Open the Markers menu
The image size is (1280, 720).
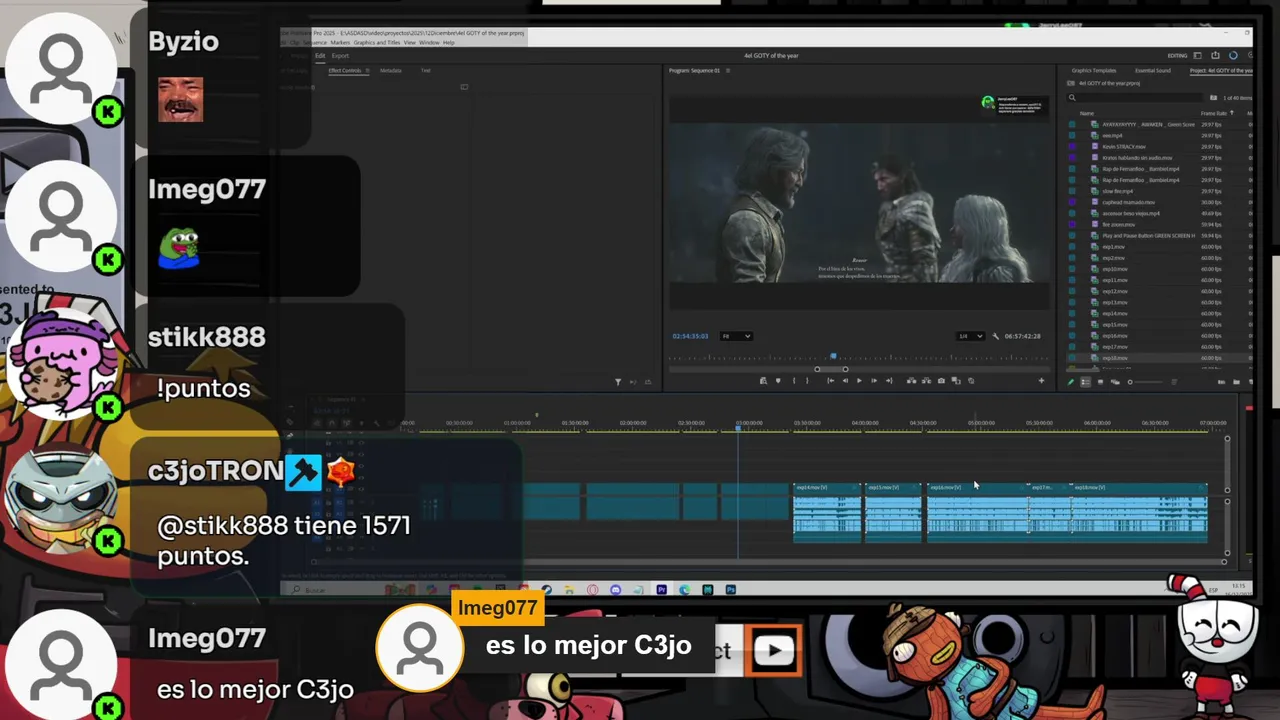tap(340, 42)
